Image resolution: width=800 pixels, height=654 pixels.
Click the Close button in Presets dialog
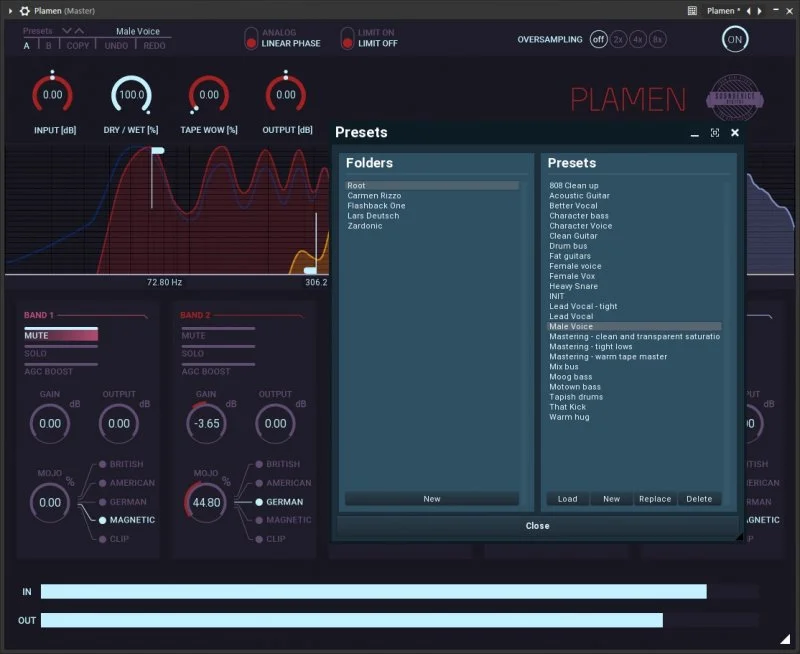[537, 526]
